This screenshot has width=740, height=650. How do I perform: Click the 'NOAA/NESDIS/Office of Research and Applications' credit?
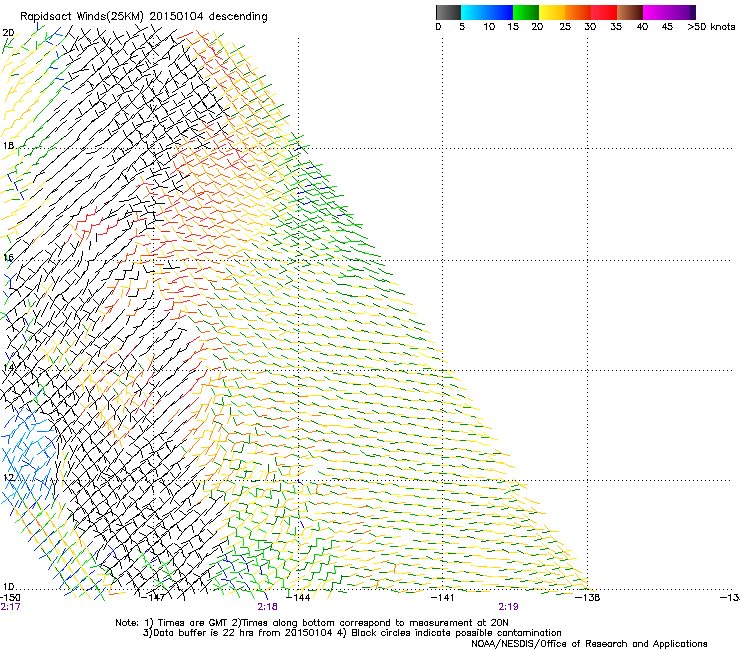tap(589, 643)
